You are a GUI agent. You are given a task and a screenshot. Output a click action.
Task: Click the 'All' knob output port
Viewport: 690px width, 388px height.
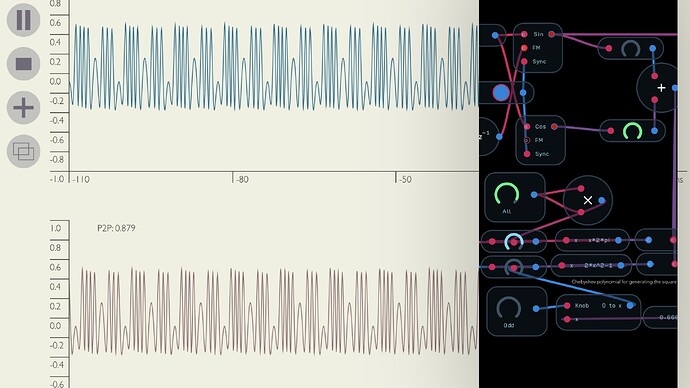(534, 194)
